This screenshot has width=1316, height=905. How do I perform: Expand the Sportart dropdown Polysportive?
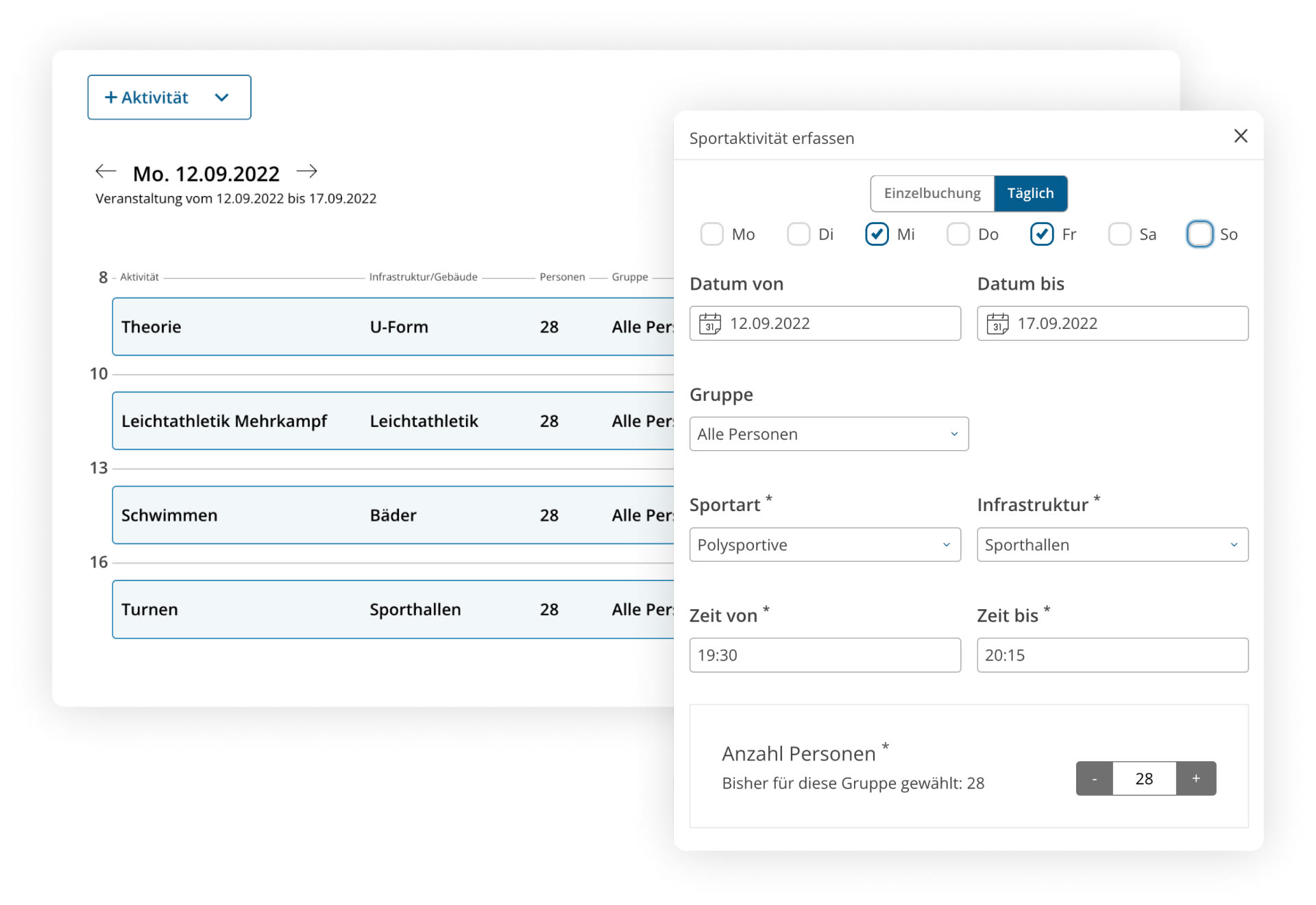[825, 545]
